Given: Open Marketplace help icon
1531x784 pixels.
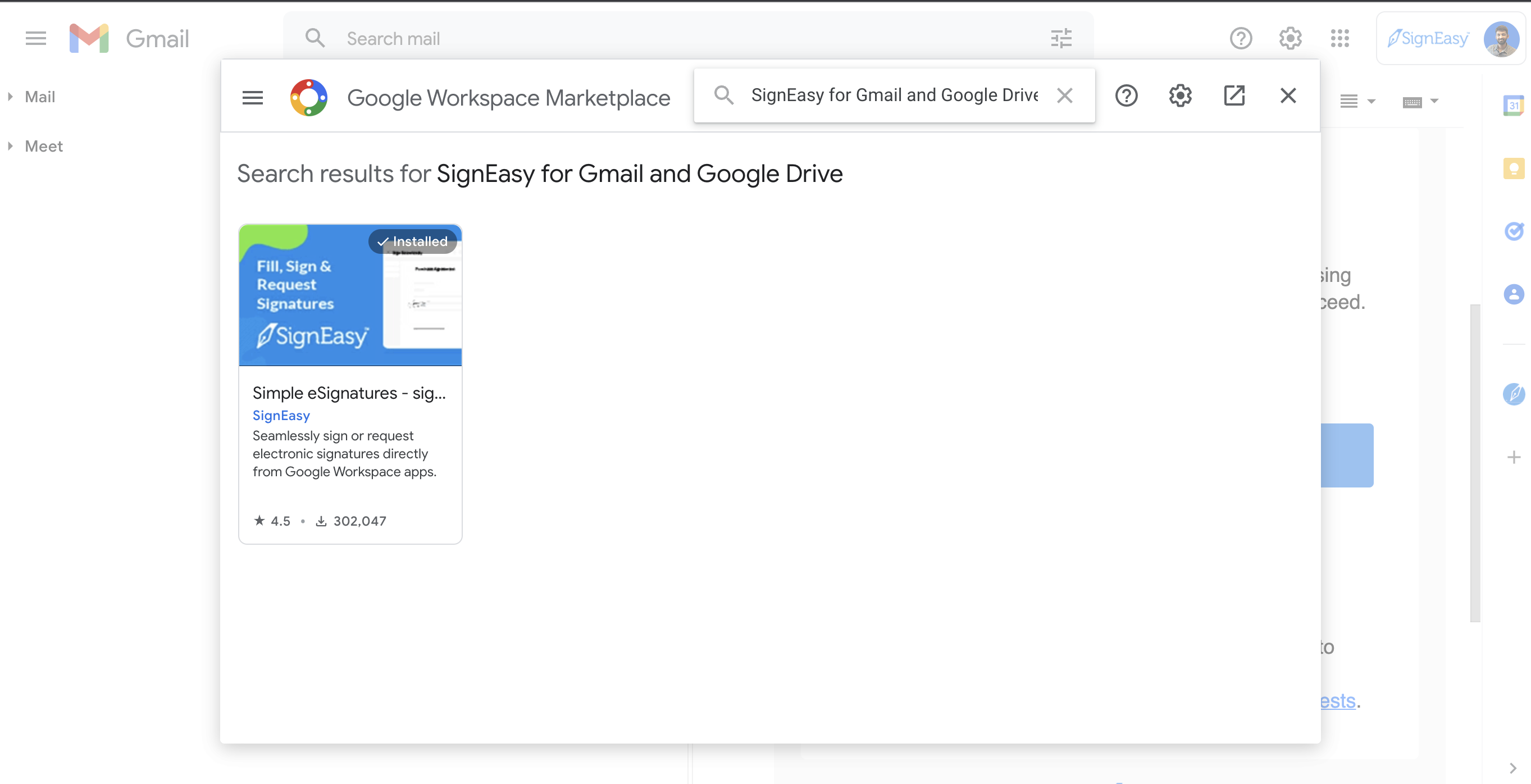Looking at the screenshot, I should coord(1126,95).
